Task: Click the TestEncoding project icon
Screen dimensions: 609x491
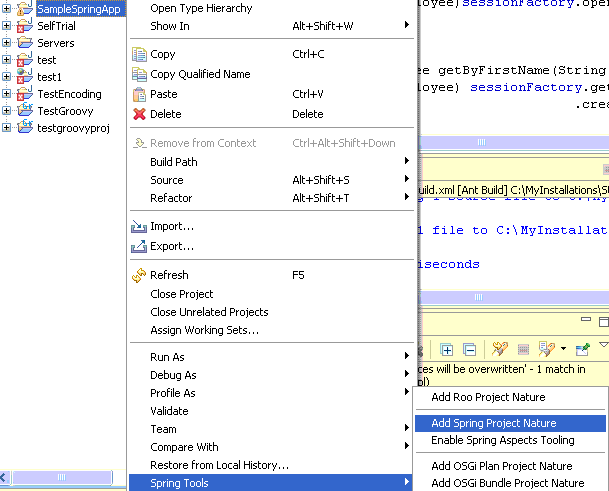Action: [x=25, y=94]
